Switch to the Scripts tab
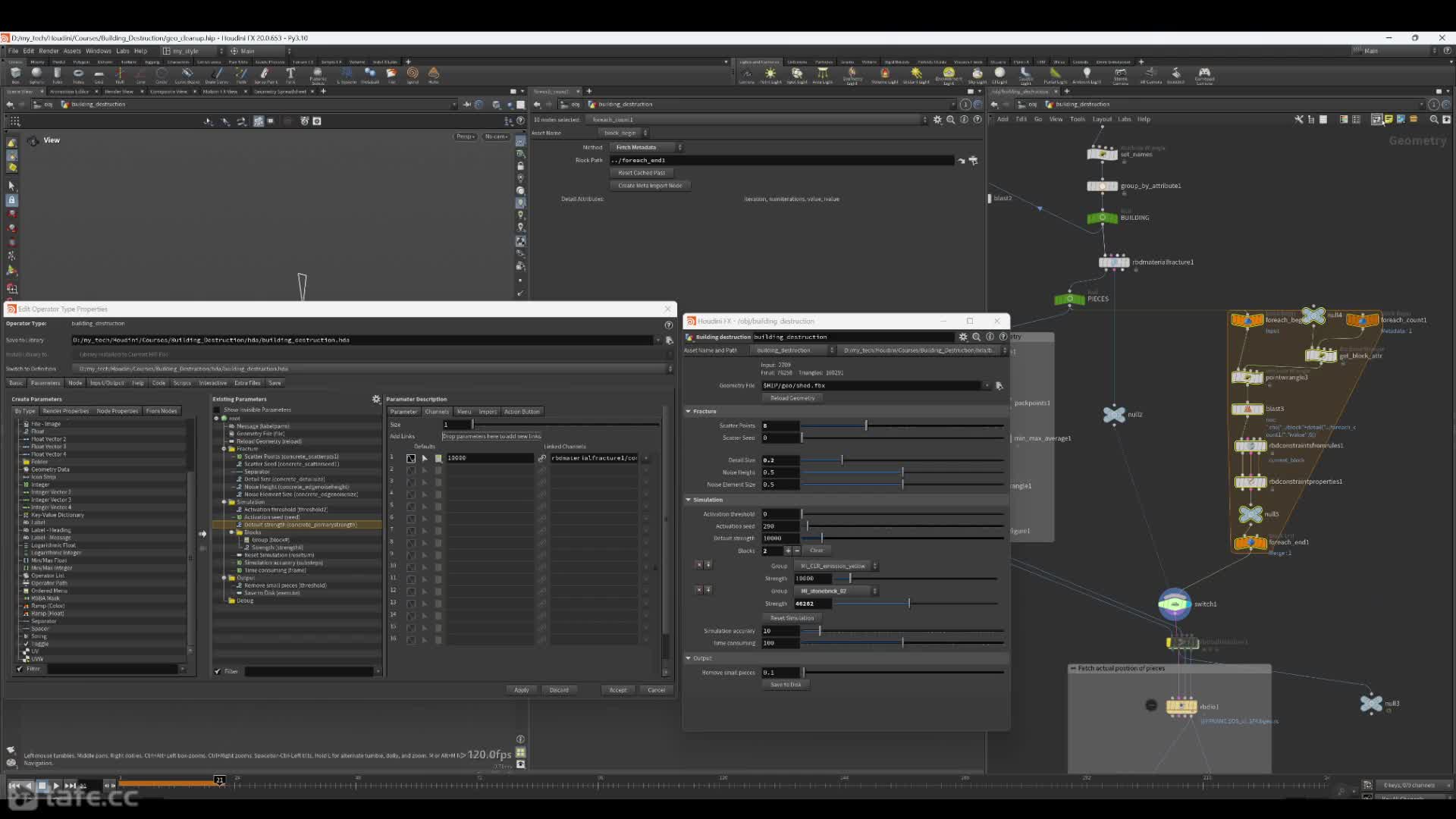Image resolution: width=1456 pixels, height=819 pixels. [182, 383]
